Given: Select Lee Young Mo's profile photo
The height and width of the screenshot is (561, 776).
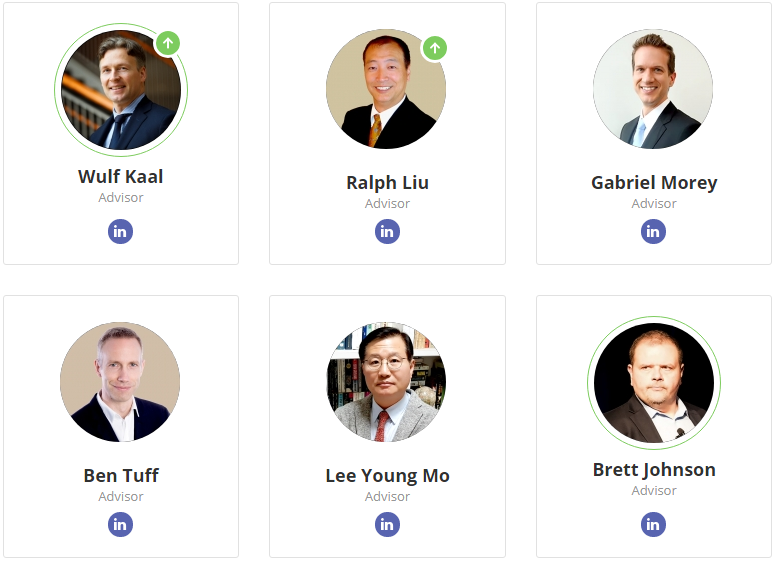Looking at the screenshot, I should [387, 382].
